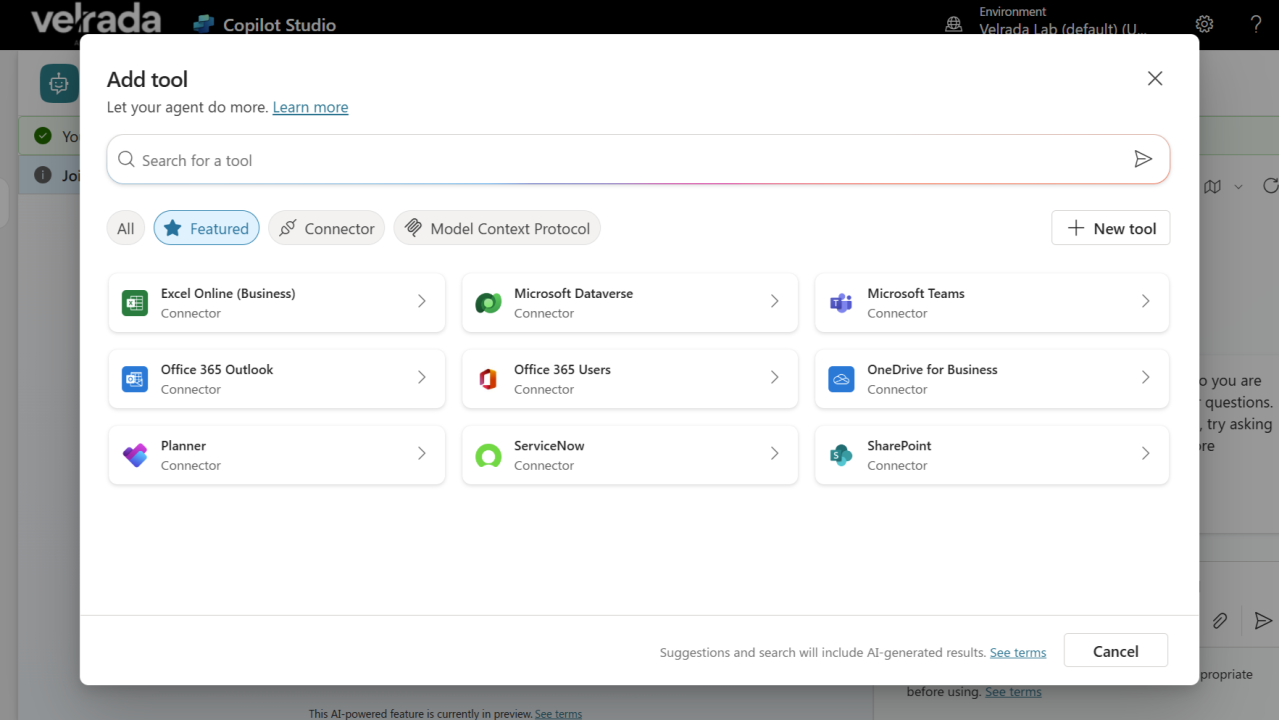Open the Planner connector
1279x720 pixels.
[x=276, y=455]
